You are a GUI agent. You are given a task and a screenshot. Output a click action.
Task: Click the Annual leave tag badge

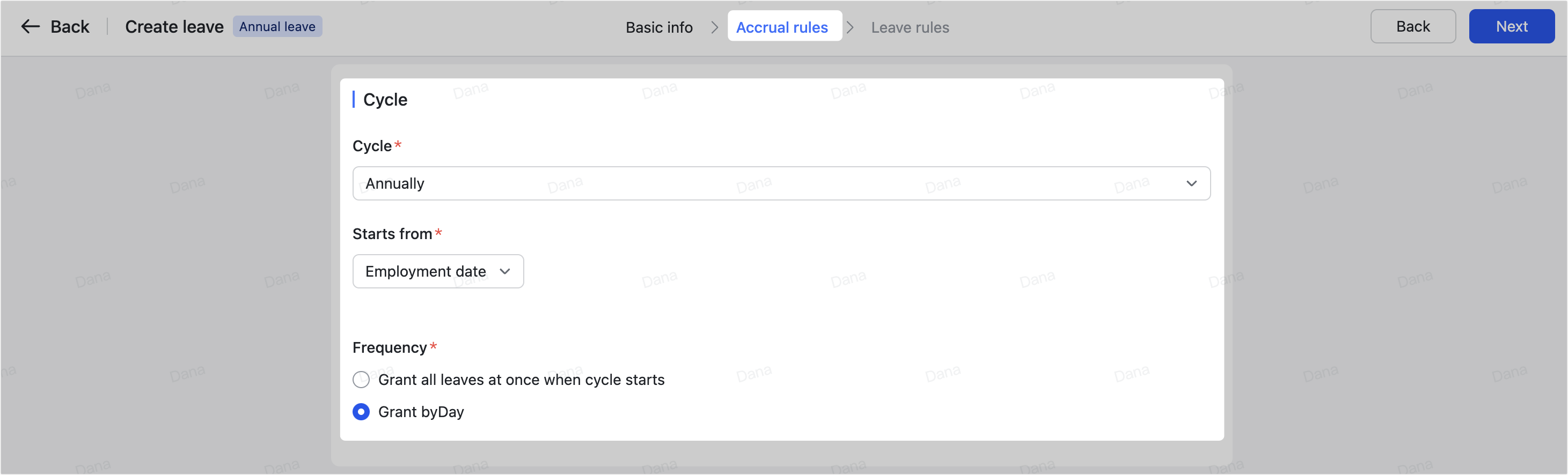(x=277, y=27)
